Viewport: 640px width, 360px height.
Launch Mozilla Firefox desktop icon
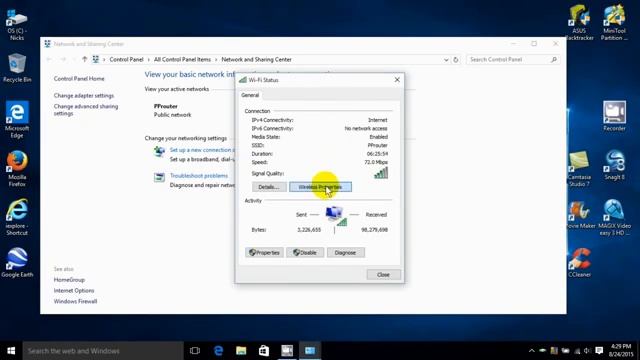(17, 169)
